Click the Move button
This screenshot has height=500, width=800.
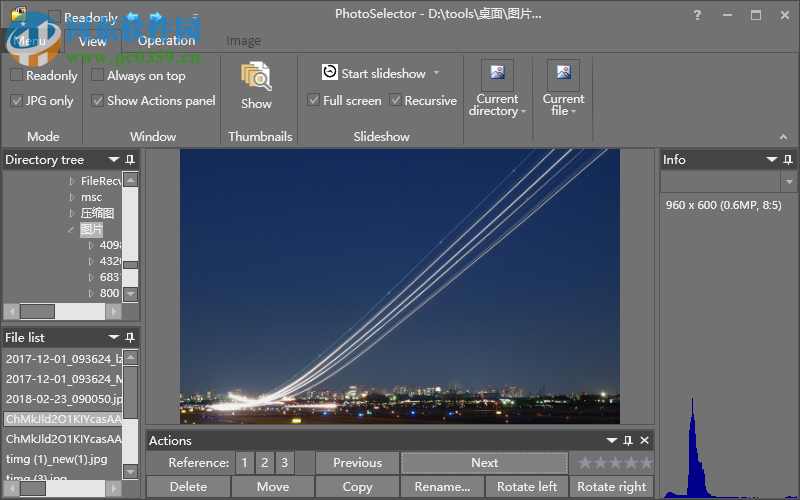pyautogui.click(x=273, y=487)
